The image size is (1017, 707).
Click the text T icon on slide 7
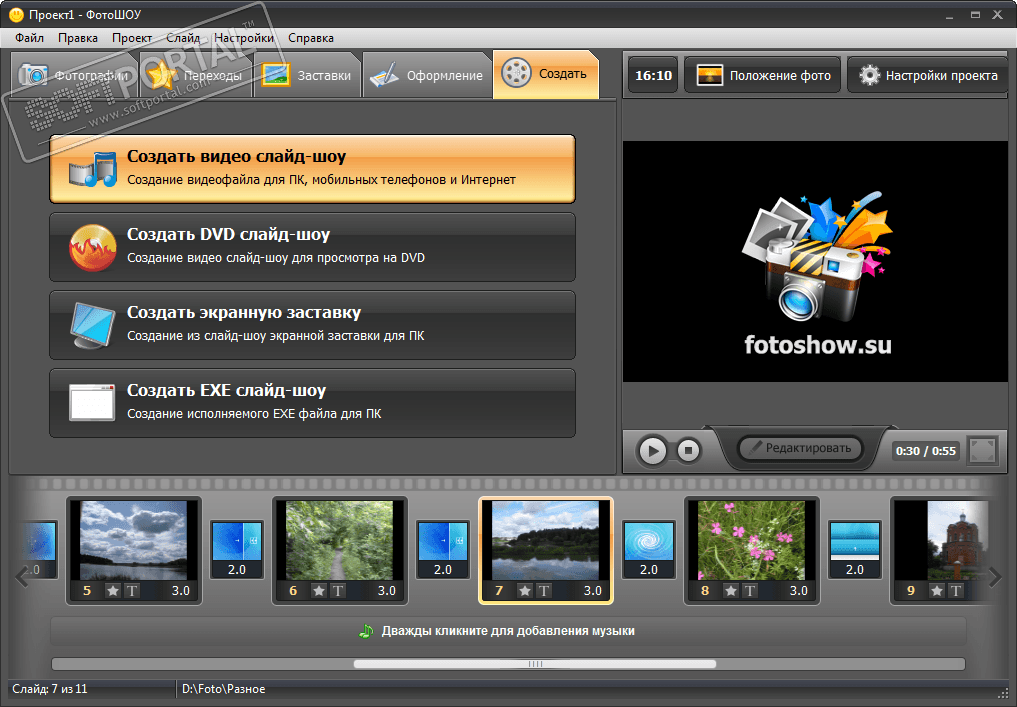pyautogui.click(x=544, y=591)
